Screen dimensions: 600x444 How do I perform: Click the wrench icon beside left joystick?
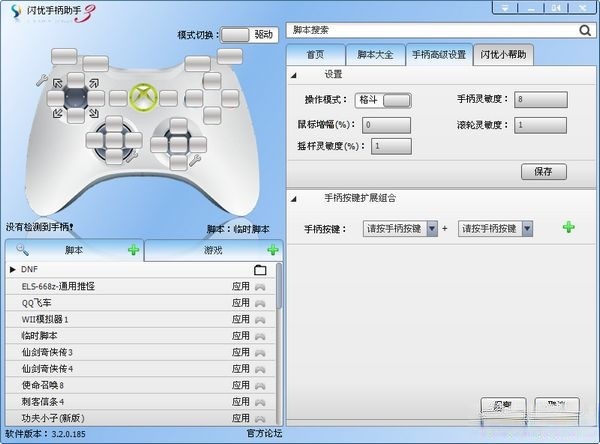pyautogui.click(x=132, y=156)
